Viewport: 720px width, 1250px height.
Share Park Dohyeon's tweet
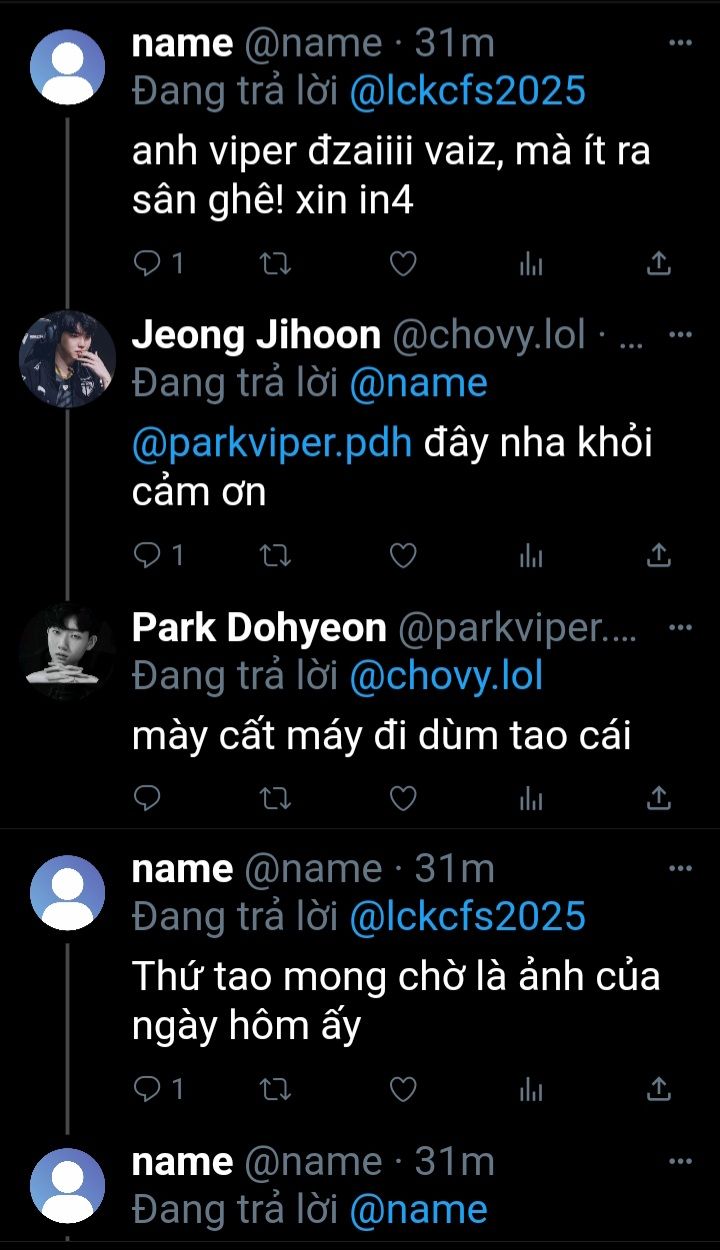pos(658,798)
